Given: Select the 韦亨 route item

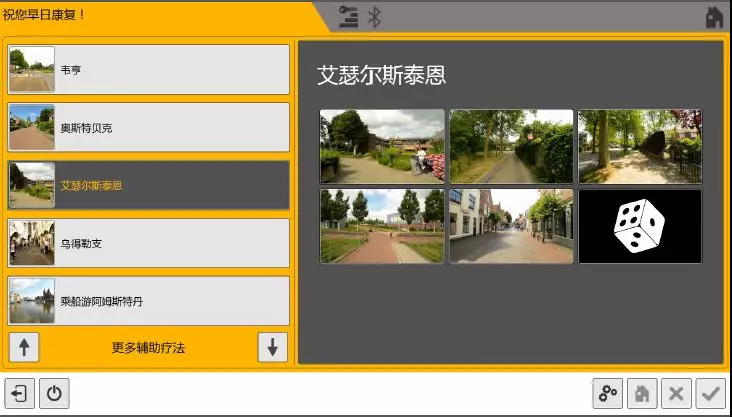Looking at the screenshot, I should 148,70.
